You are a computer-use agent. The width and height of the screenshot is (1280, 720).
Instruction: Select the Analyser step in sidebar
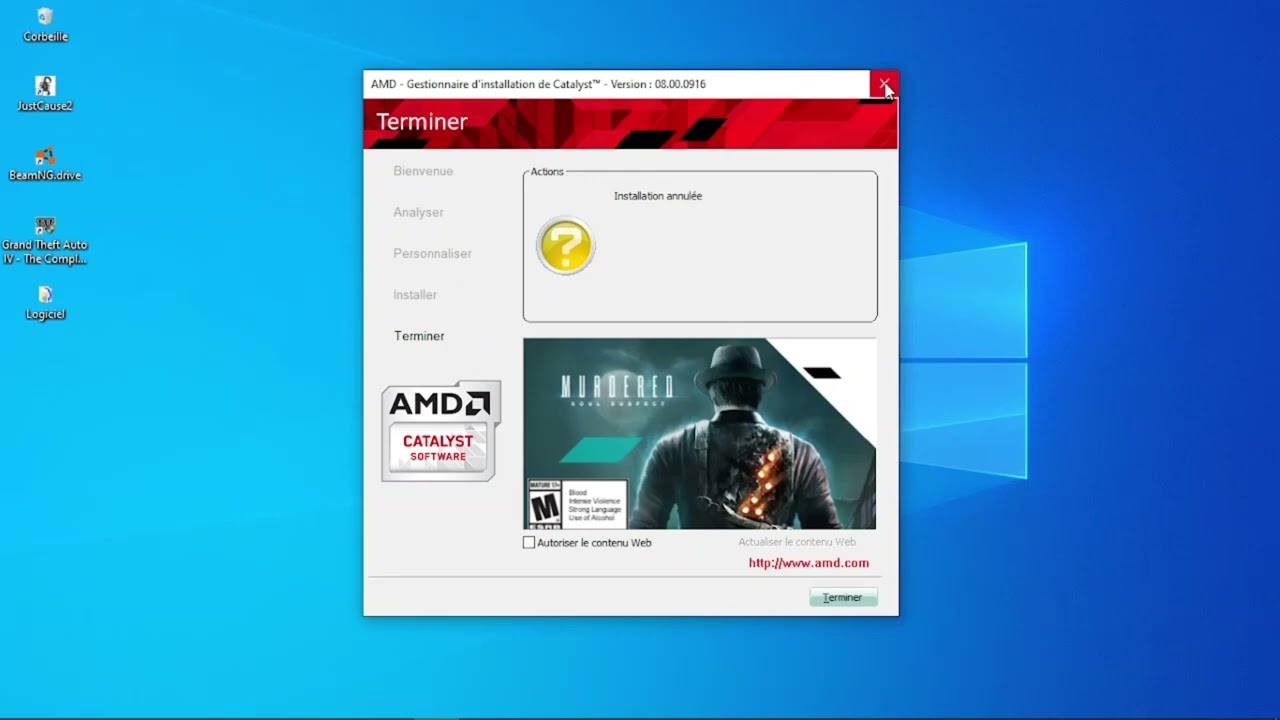(x=418, y=212)
